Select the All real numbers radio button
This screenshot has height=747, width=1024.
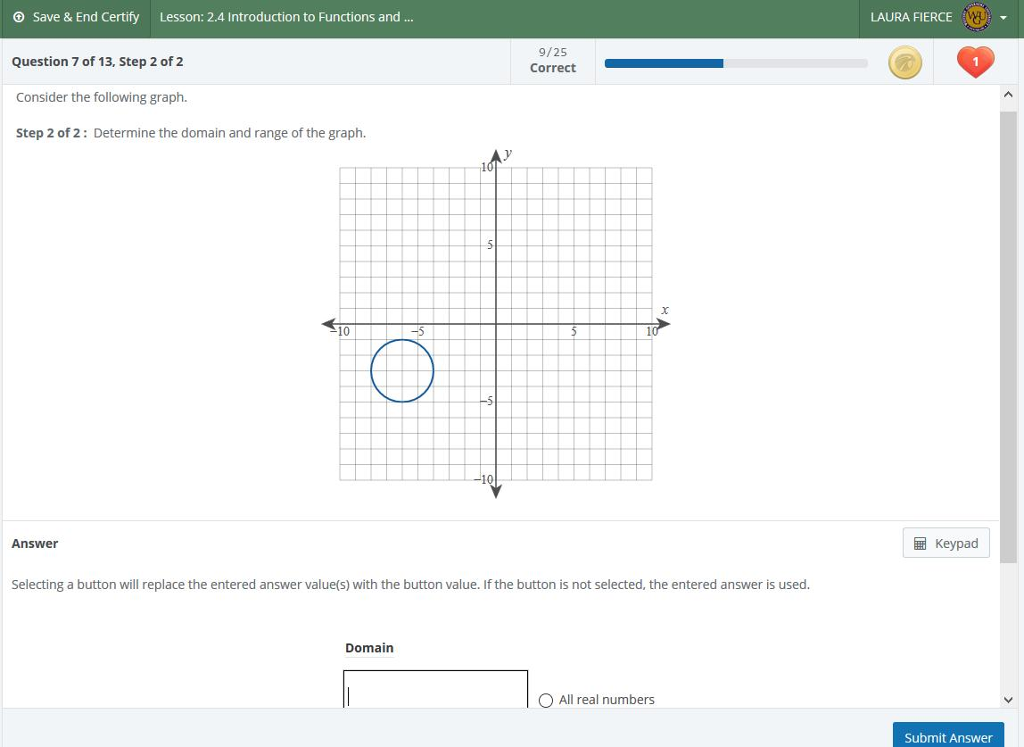[546, 700]
